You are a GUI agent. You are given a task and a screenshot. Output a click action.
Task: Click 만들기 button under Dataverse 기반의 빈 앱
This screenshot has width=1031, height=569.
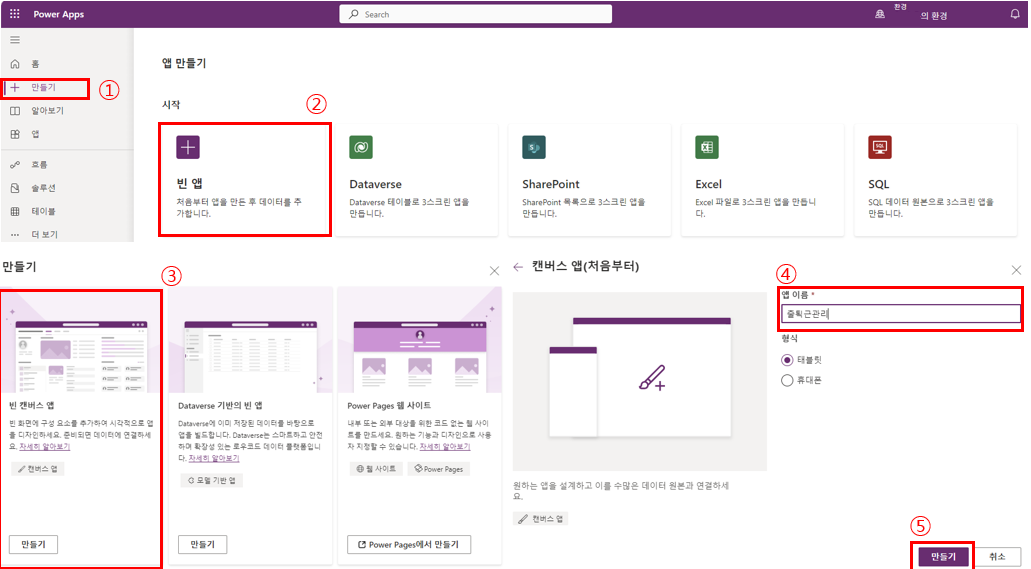(x=203, y=545)
